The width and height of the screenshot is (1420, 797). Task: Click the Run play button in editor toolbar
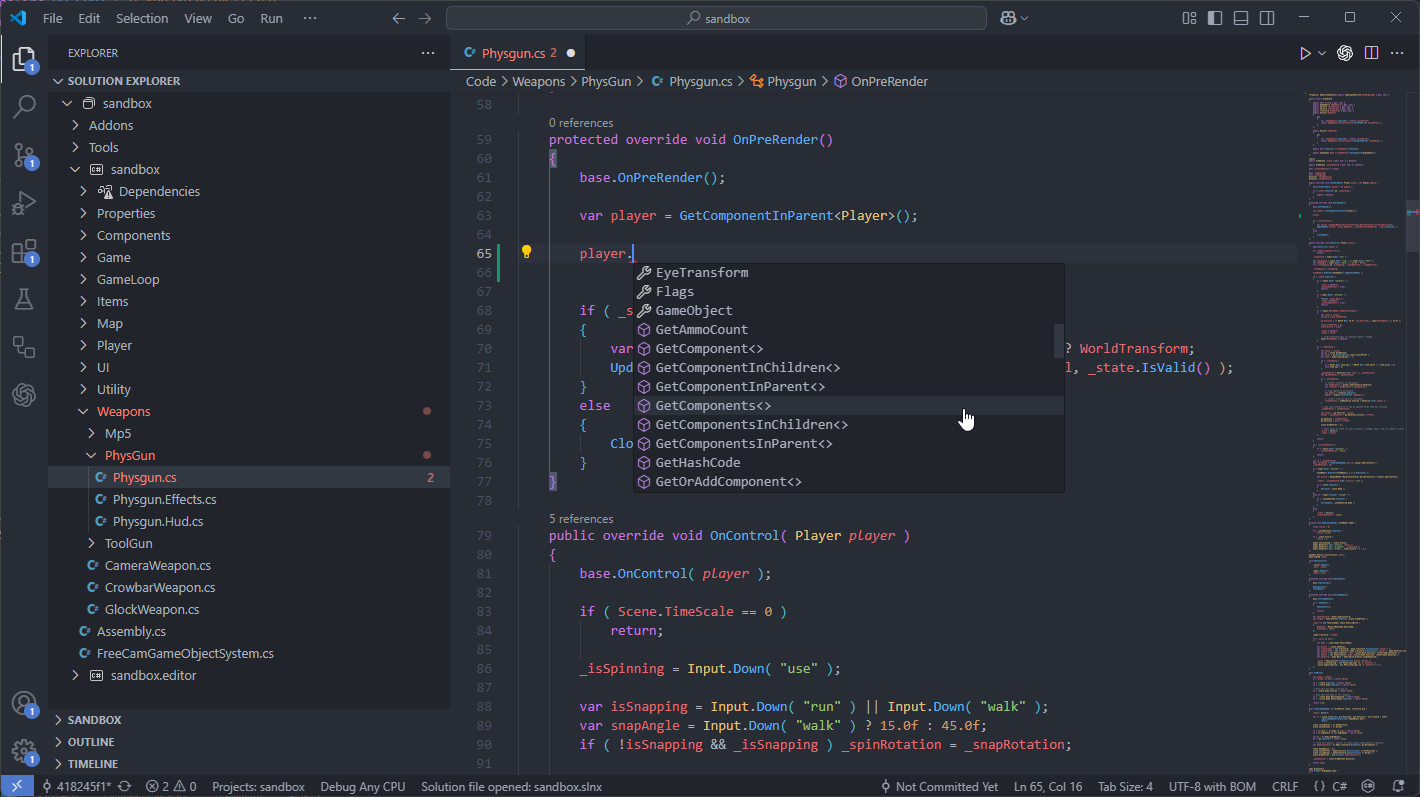click(x=1305, y=53)
